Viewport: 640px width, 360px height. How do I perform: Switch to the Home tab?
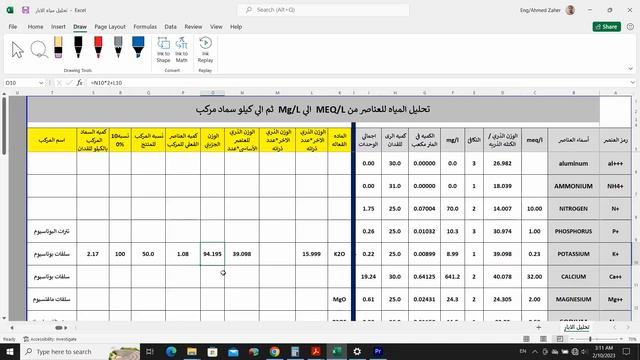coord(36,27)
